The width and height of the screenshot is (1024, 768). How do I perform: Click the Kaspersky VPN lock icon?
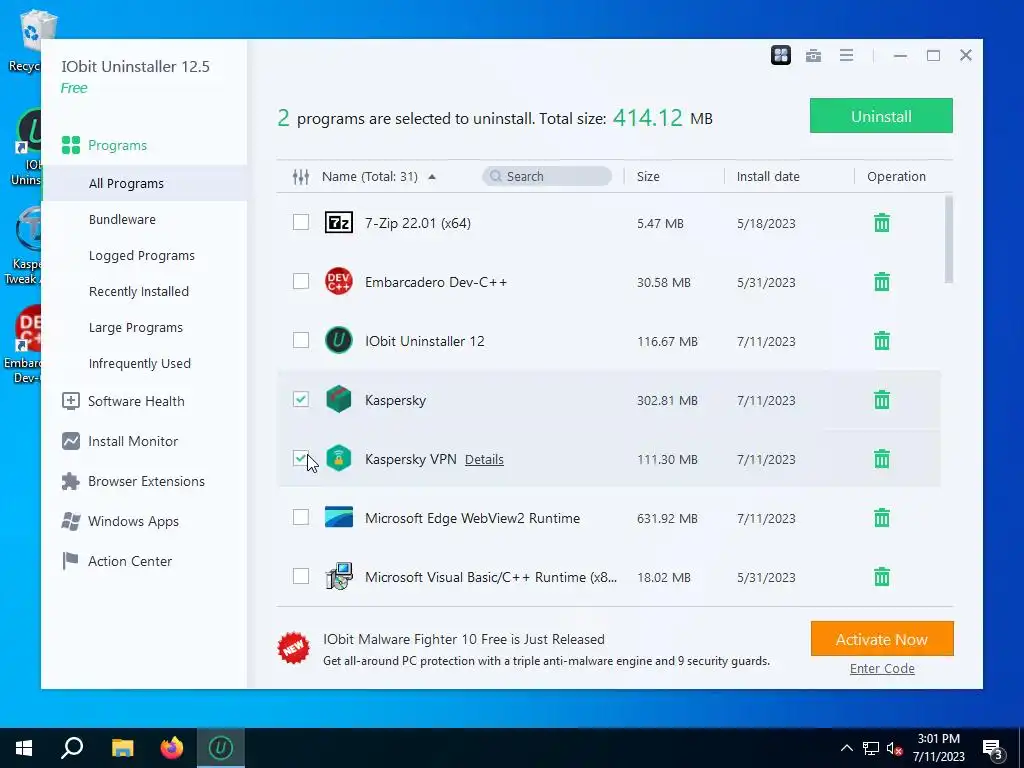[x=338, y=458]
